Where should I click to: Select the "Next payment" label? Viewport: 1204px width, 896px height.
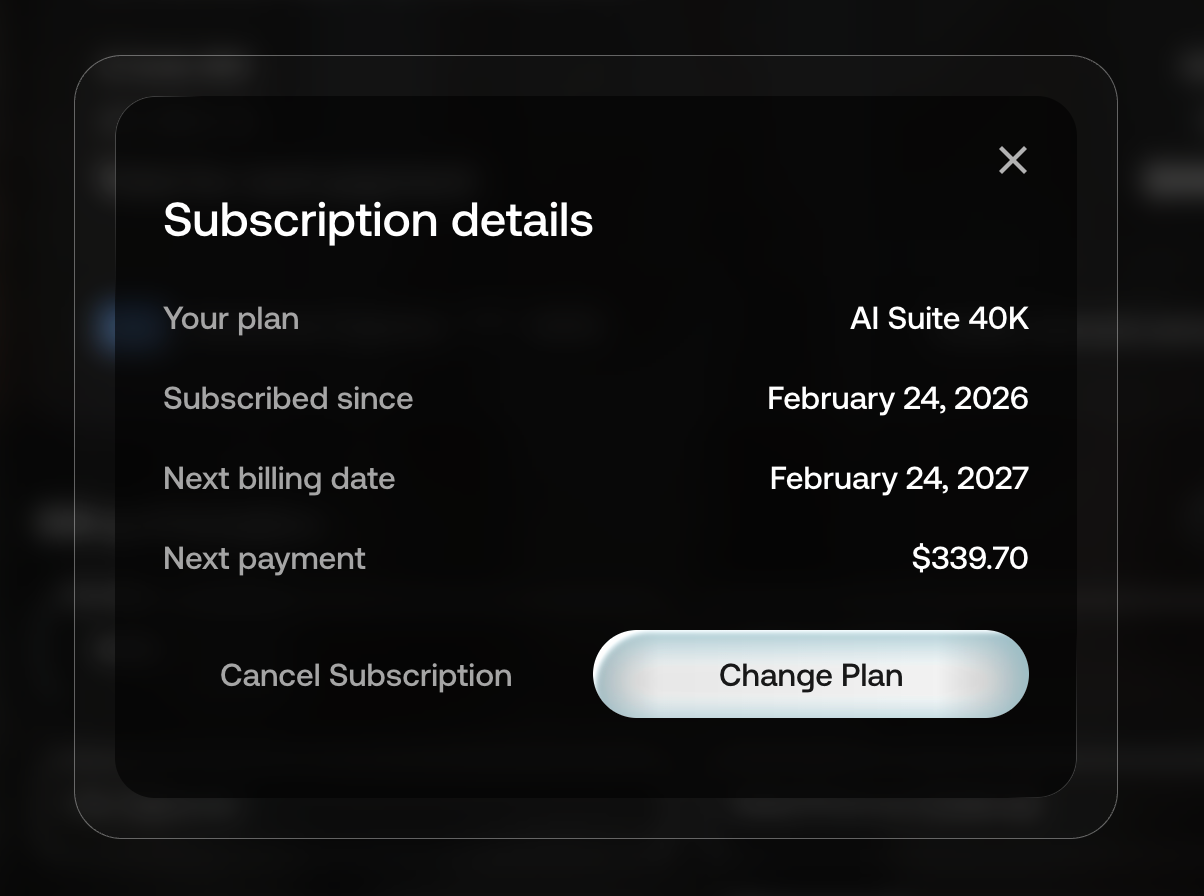pyautogui.click(x=264, y=558)
